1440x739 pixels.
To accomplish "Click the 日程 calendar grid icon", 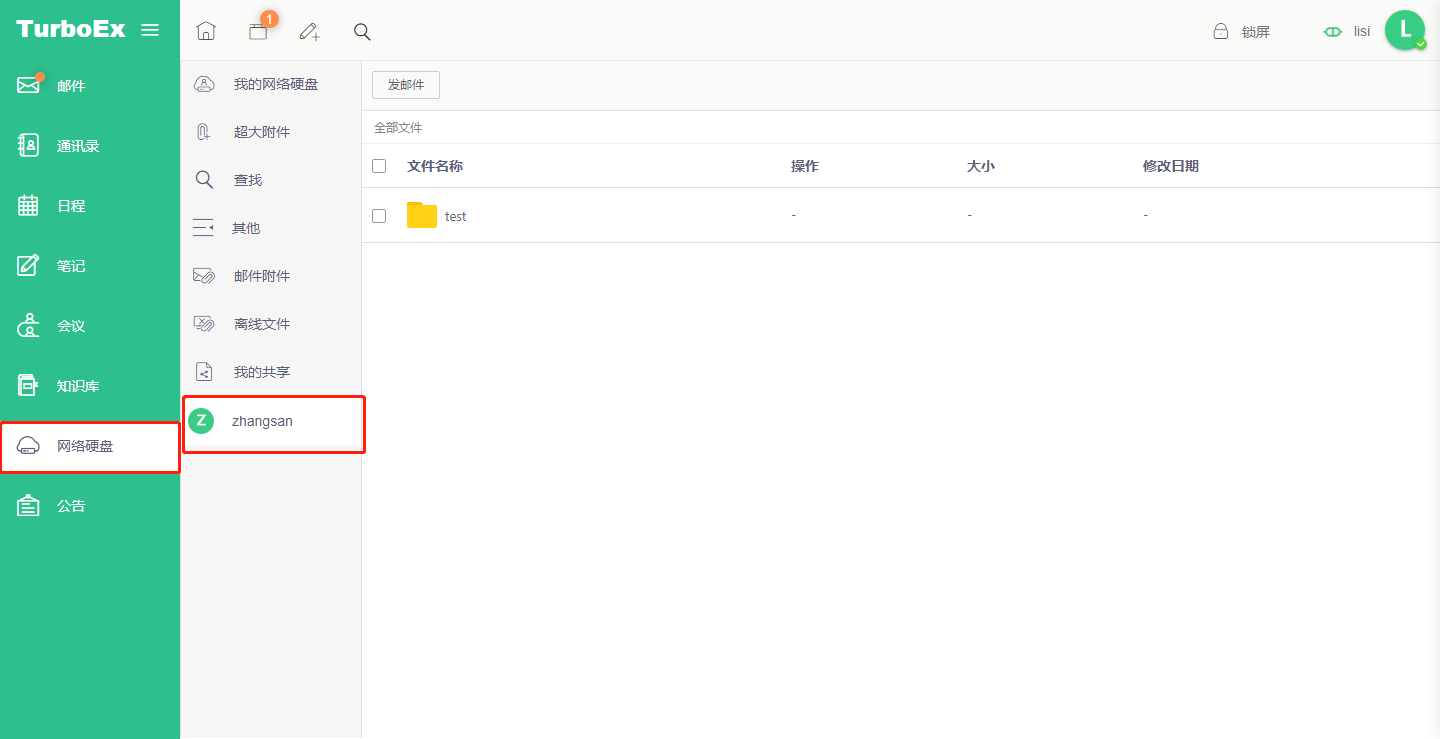I will 28,205.
